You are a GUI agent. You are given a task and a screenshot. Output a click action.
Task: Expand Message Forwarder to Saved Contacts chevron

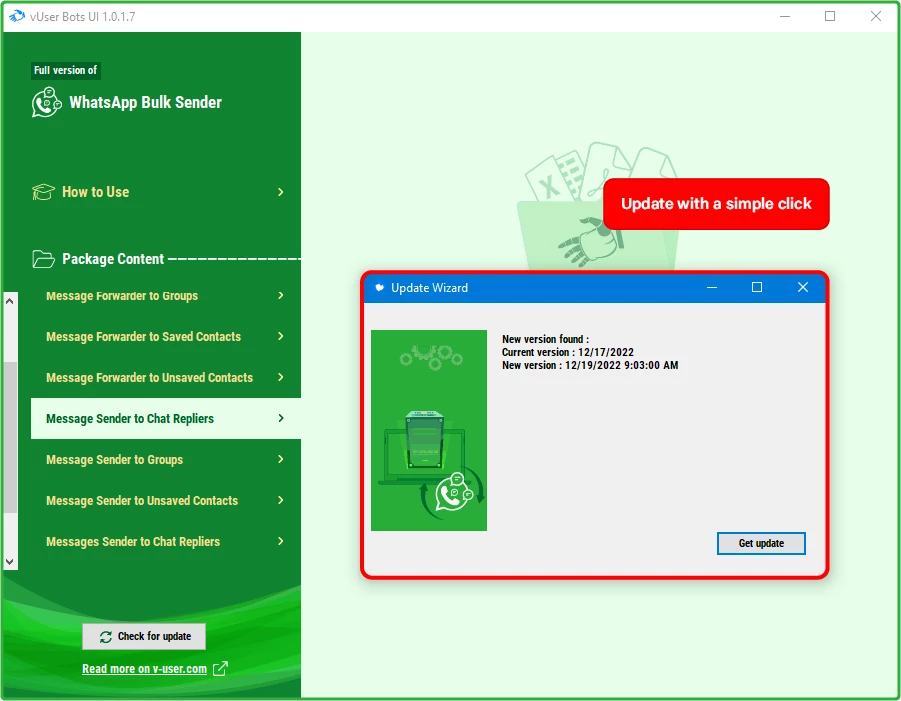280,336
